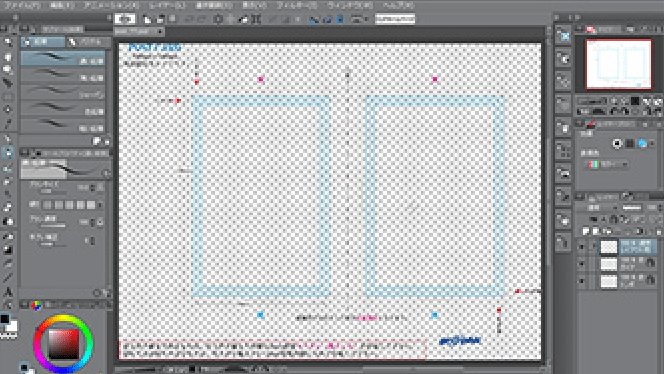Screen dimensions: 664x374
Task: Open the dropdown beside the snap icons
Action: coord(359,19)
